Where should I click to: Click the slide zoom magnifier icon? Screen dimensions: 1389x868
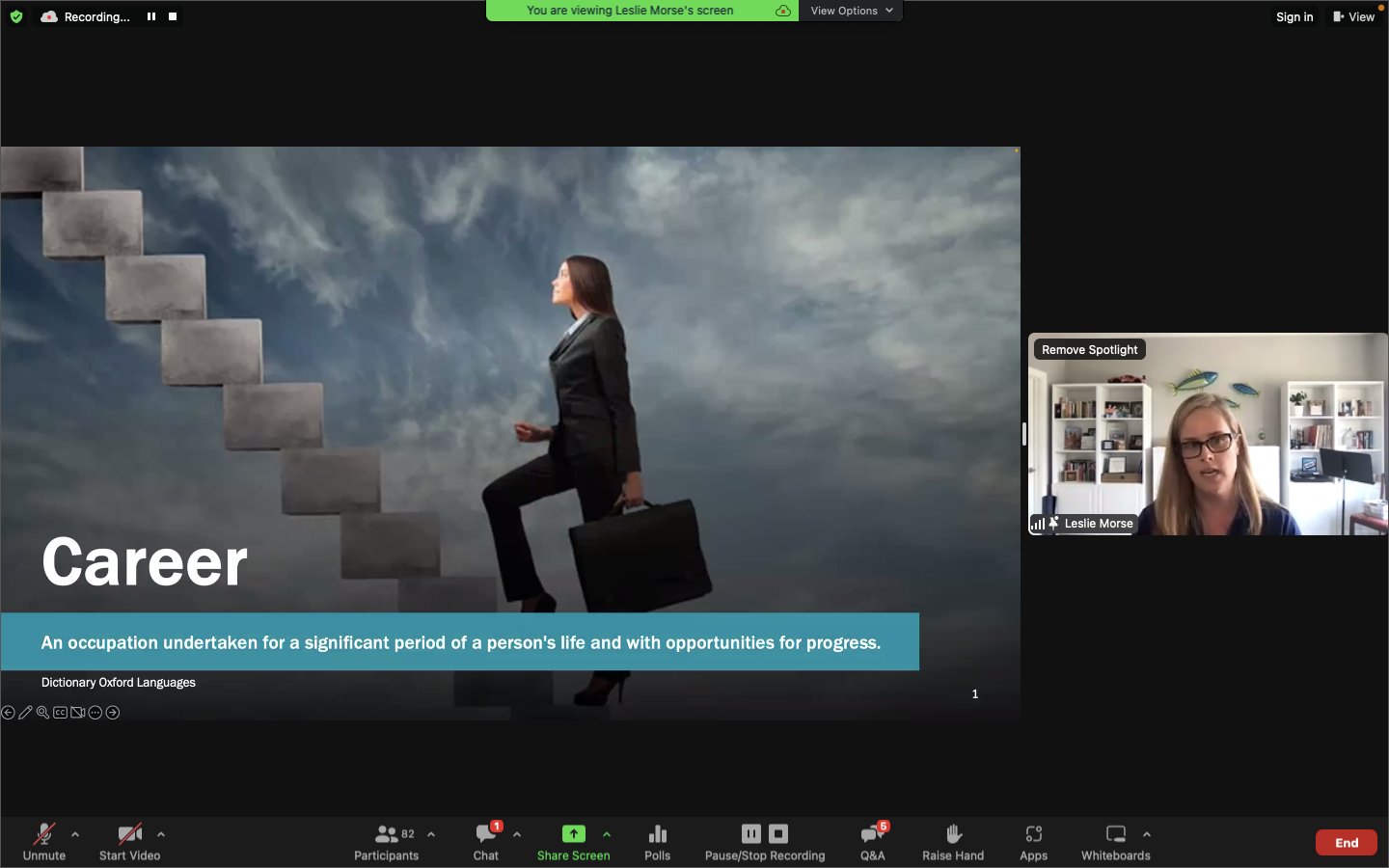click(42, 713)
